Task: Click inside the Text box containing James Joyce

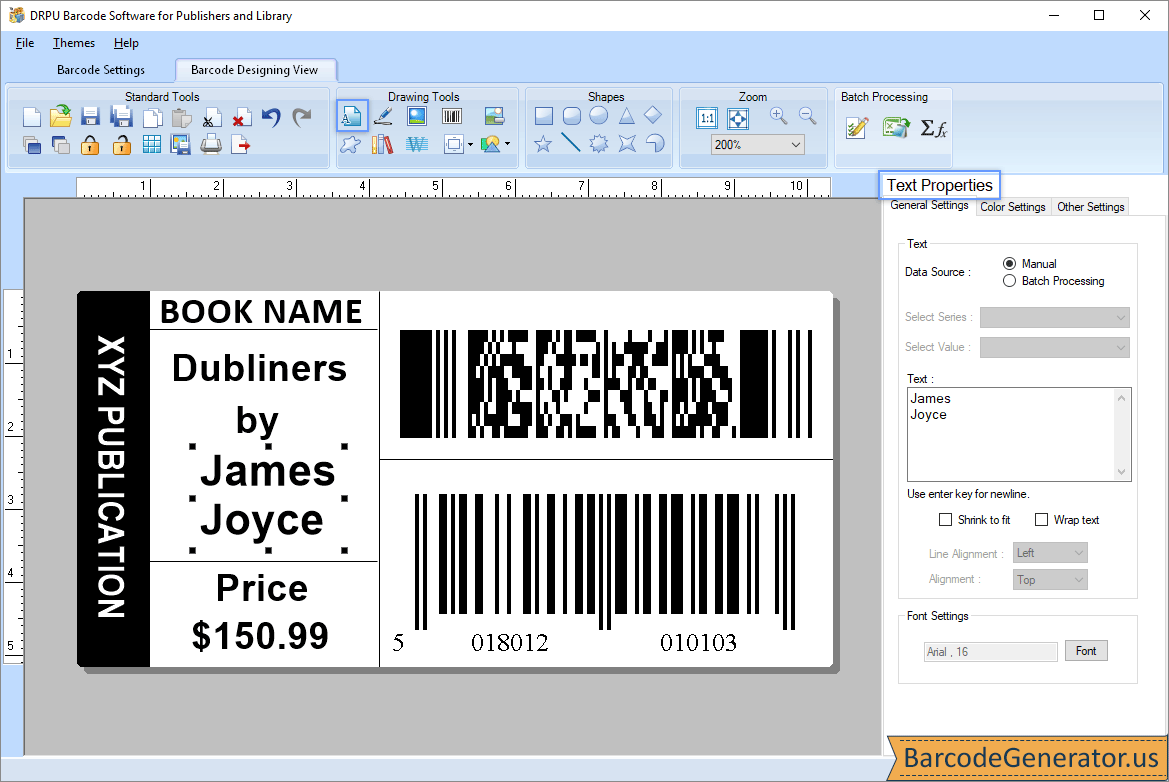Action: 1019,434
